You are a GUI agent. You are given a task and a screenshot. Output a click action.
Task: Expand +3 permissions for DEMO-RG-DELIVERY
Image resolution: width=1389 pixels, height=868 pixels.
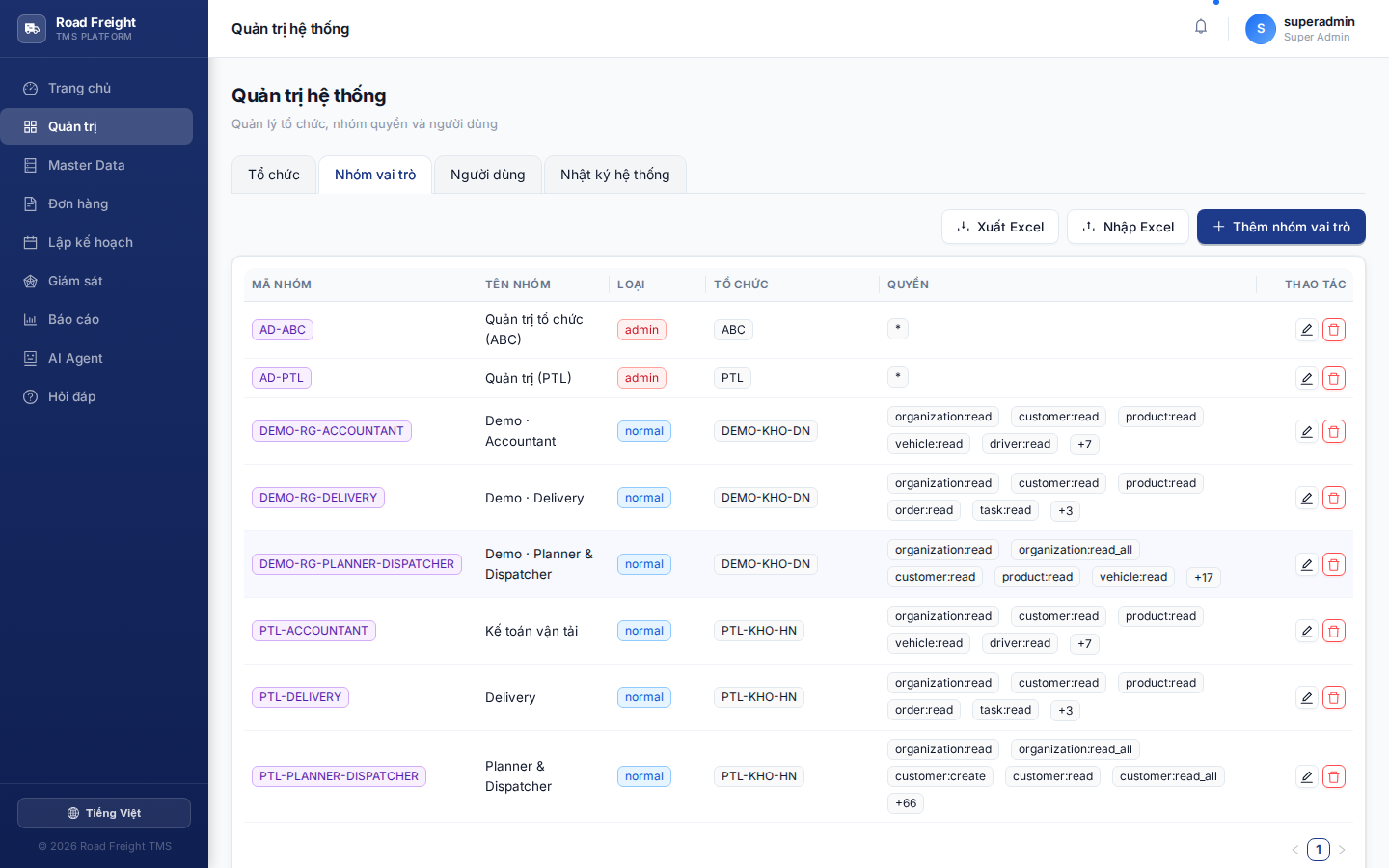point(1066,510)
